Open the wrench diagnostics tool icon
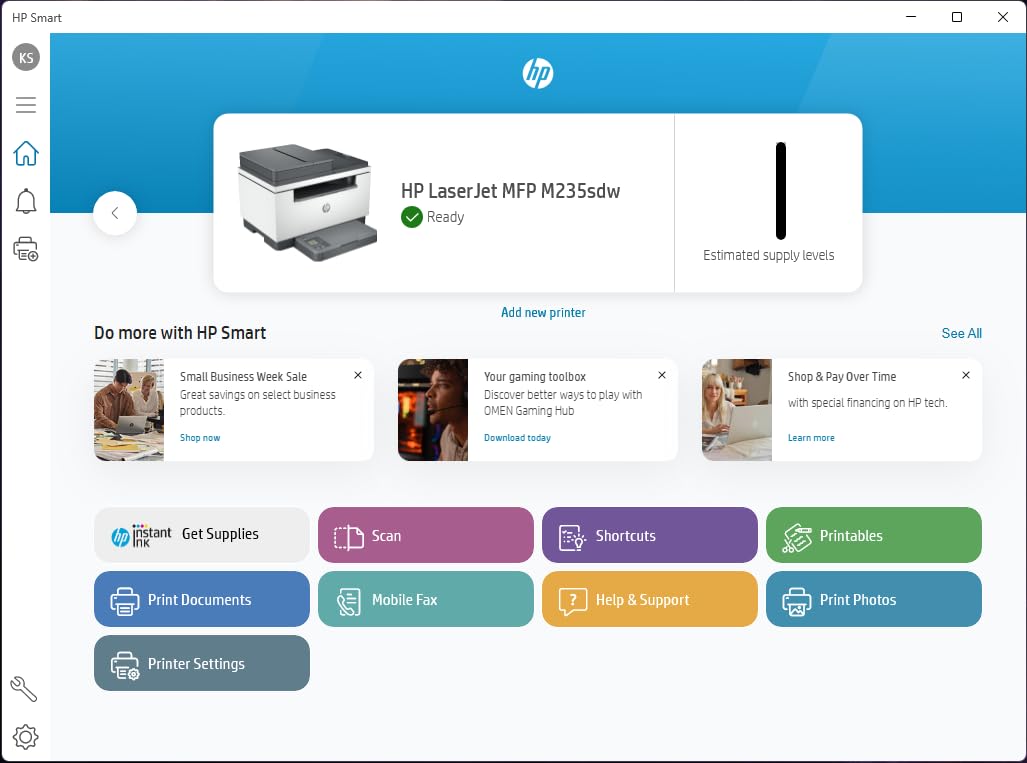 (x=24, y=689)
